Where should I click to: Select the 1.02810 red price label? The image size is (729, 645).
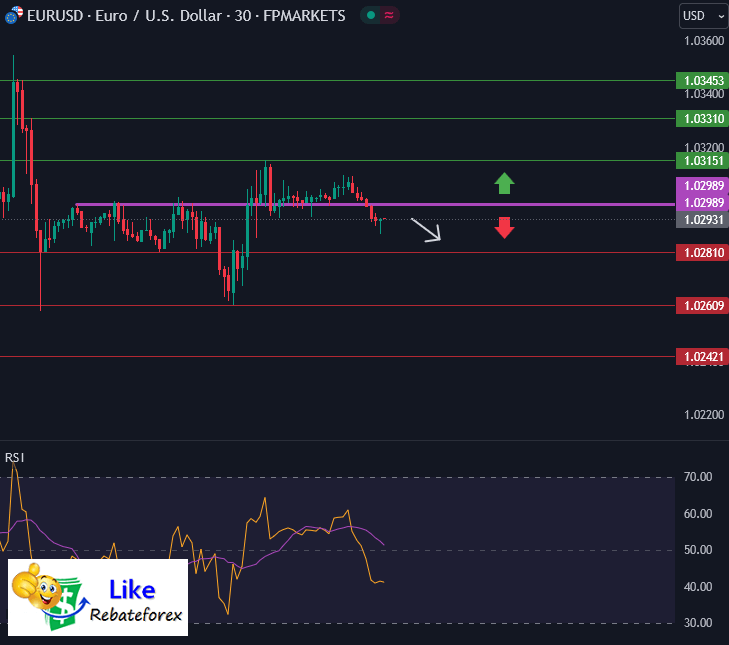pyautogui.click(x=702, y=253)
